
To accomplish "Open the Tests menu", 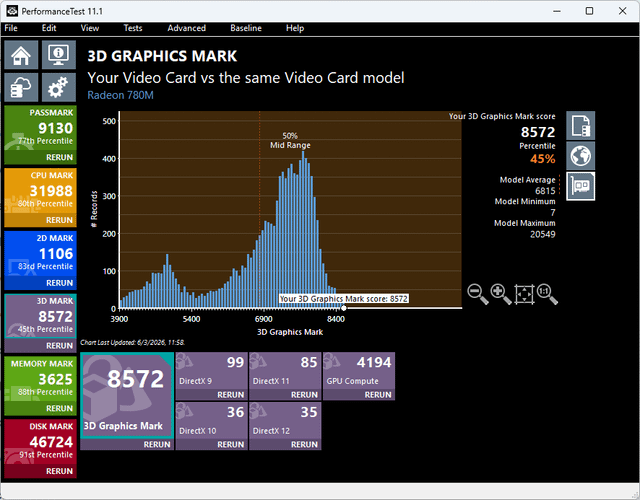I will point(133,28).
